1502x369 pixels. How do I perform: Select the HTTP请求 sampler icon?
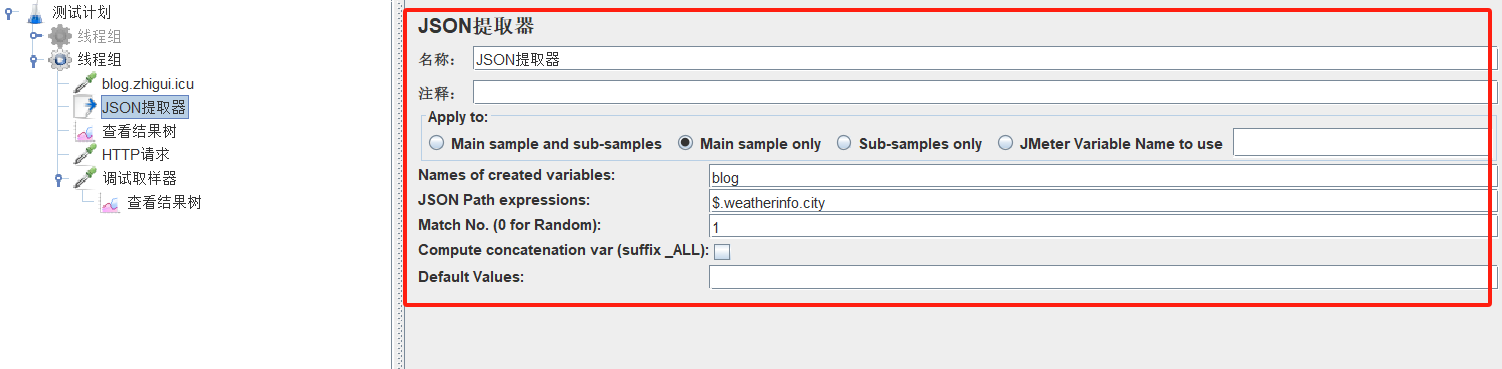85,155
